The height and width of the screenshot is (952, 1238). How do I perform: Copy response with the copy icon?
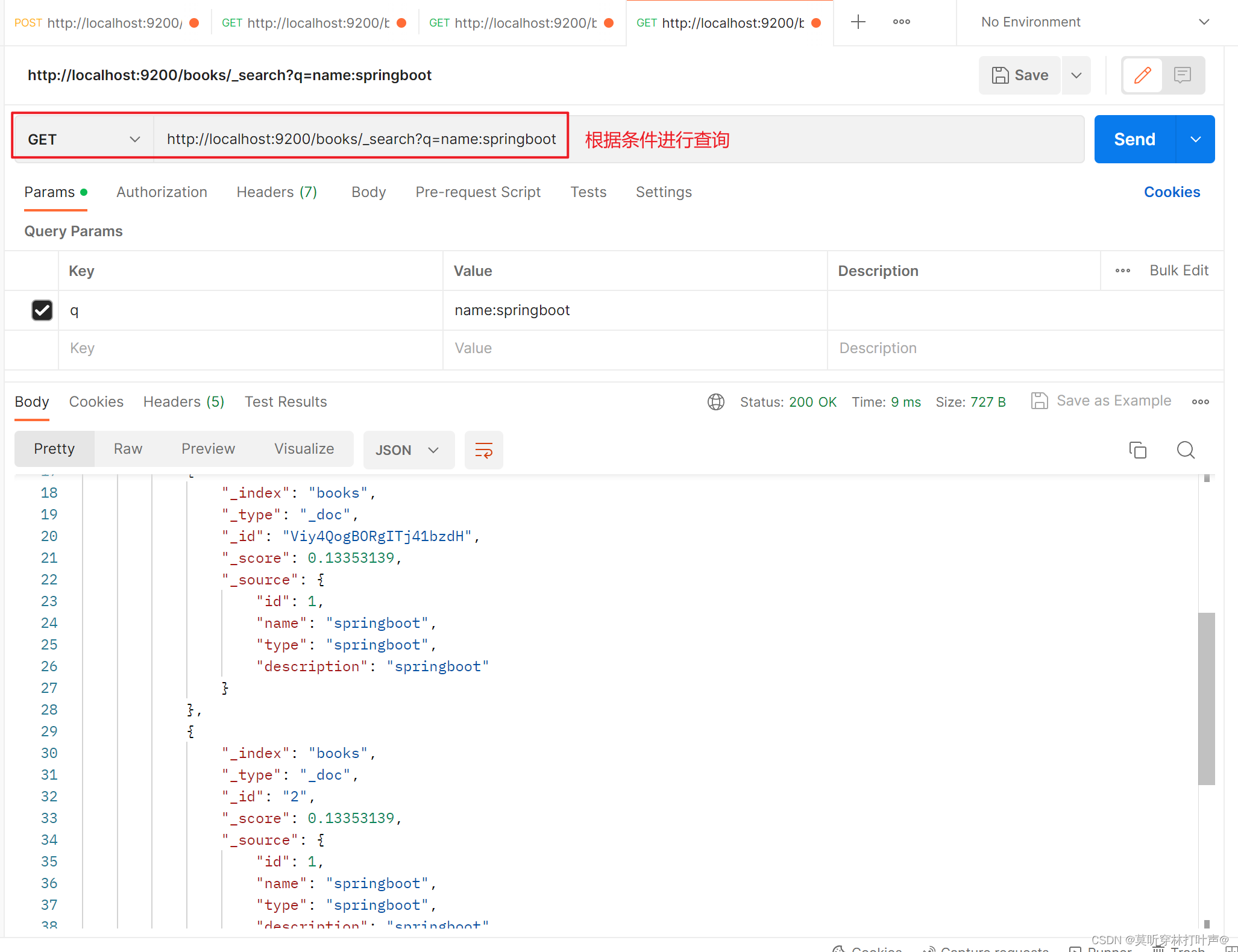click(x=1137, y=450)
